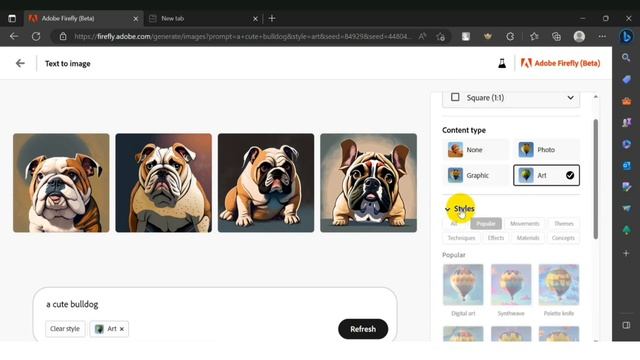Close the Adobe Firefly (Beta) tab
Image resolution: width=640 pixels, height=360 pixels.
click(x=136, y=19)
